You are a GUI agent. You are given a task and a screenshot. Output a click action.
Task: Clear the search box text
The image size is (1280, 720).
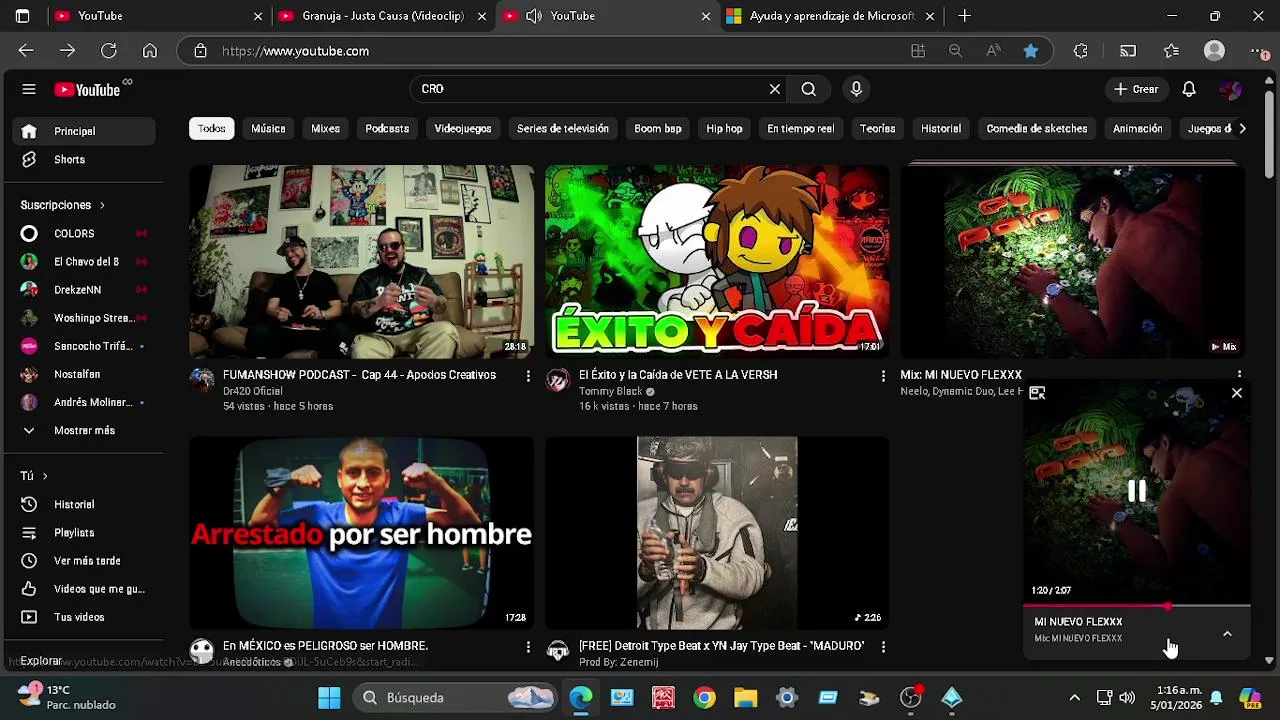tap(775, 89)
